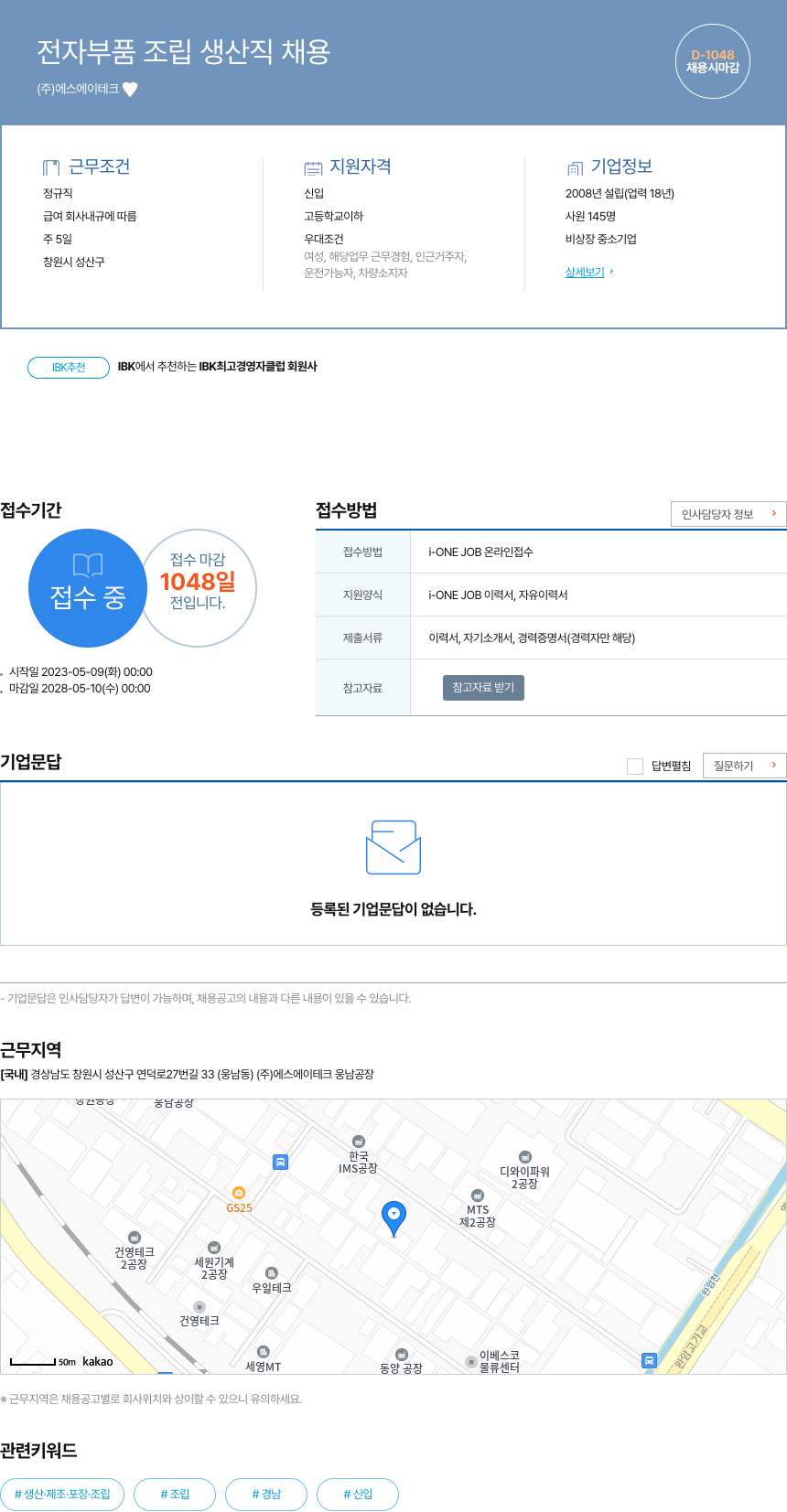Screen dimensions: 787x1512
Task: Click the 마감일 2028-05-10(수) 00:00 text
Action: point(80,688)
